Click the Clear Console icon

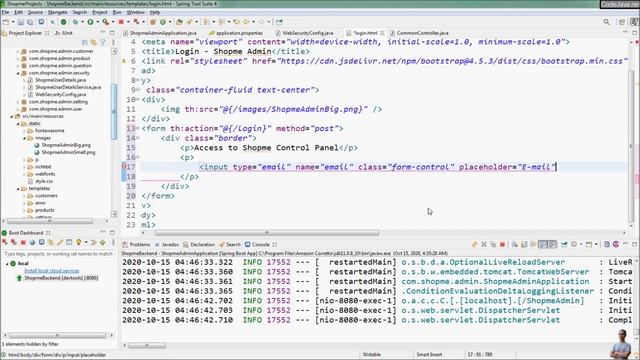[x=514, y=244]
